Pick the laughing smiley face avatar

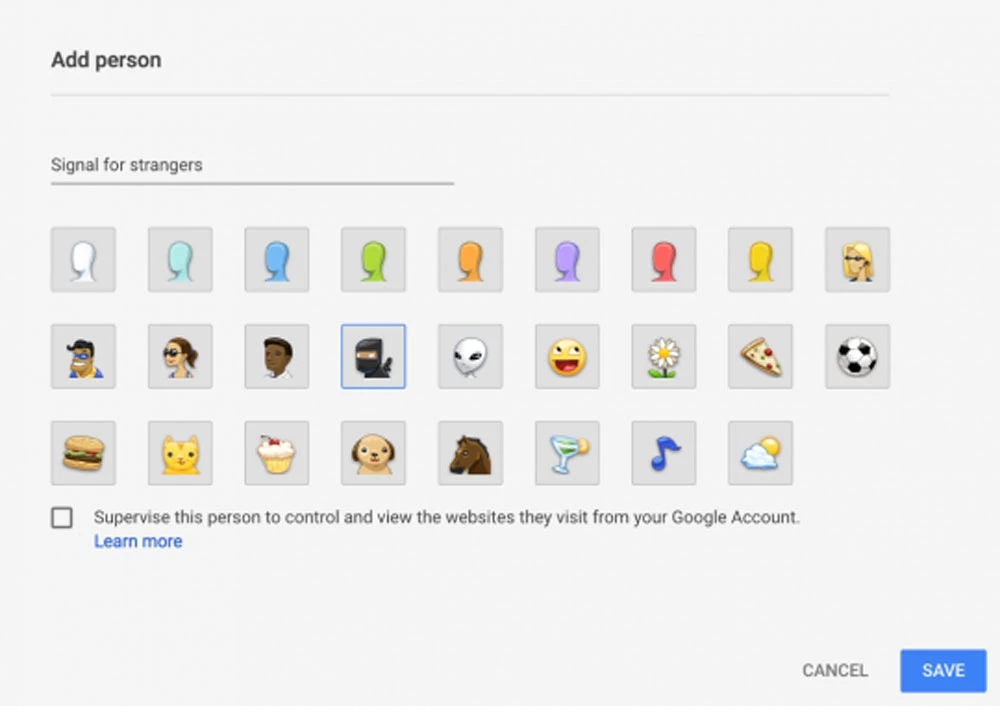(567, 356)
